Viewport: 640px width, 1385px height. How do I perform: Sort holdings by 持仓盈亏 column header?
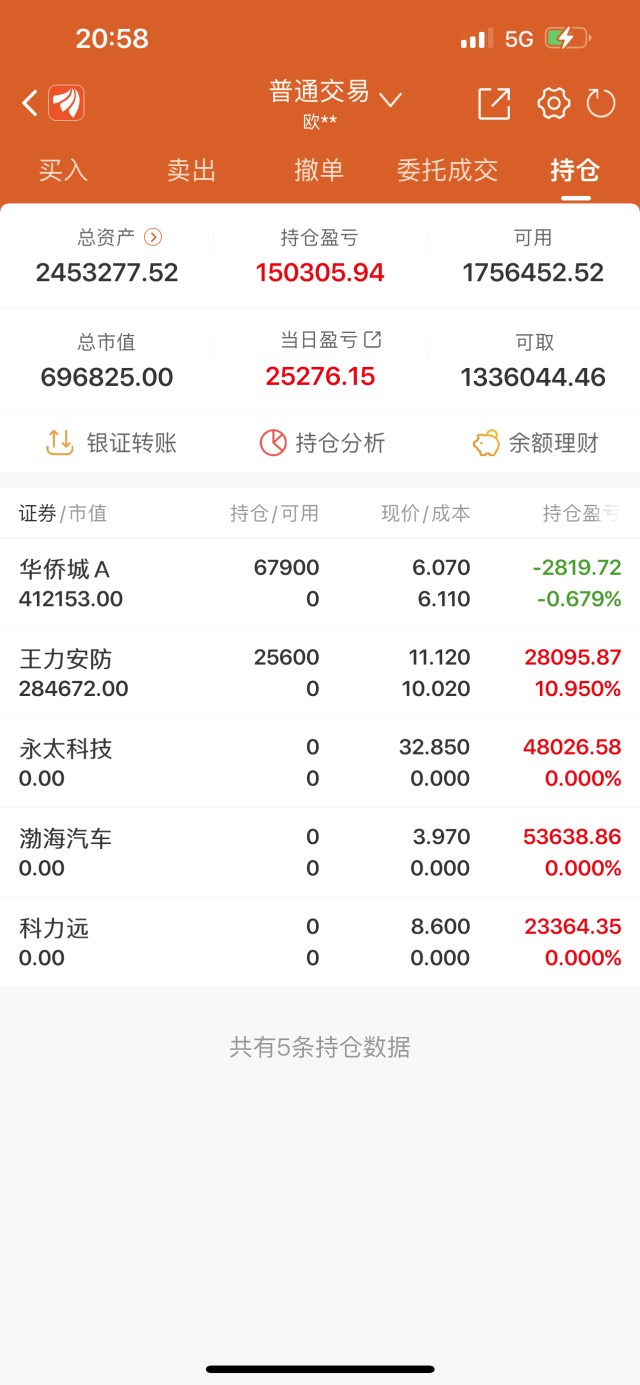580,513
